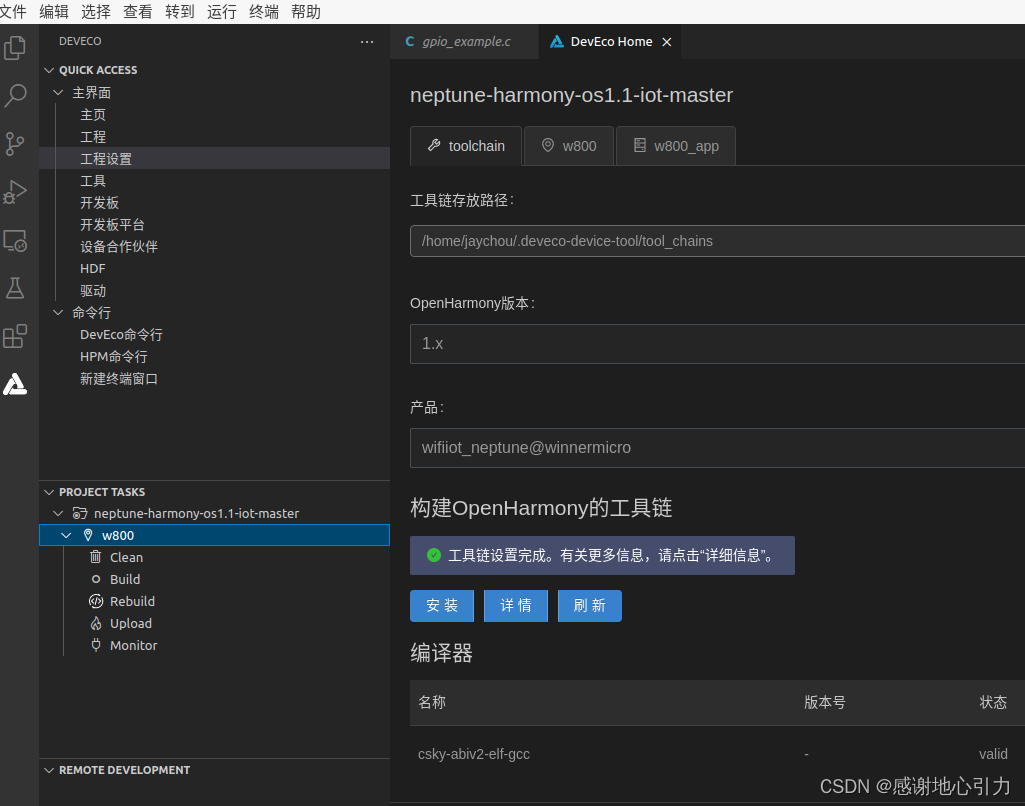Open the 终端 menu
Viewport: 1025px width, 806px height.
pos(264,12)
